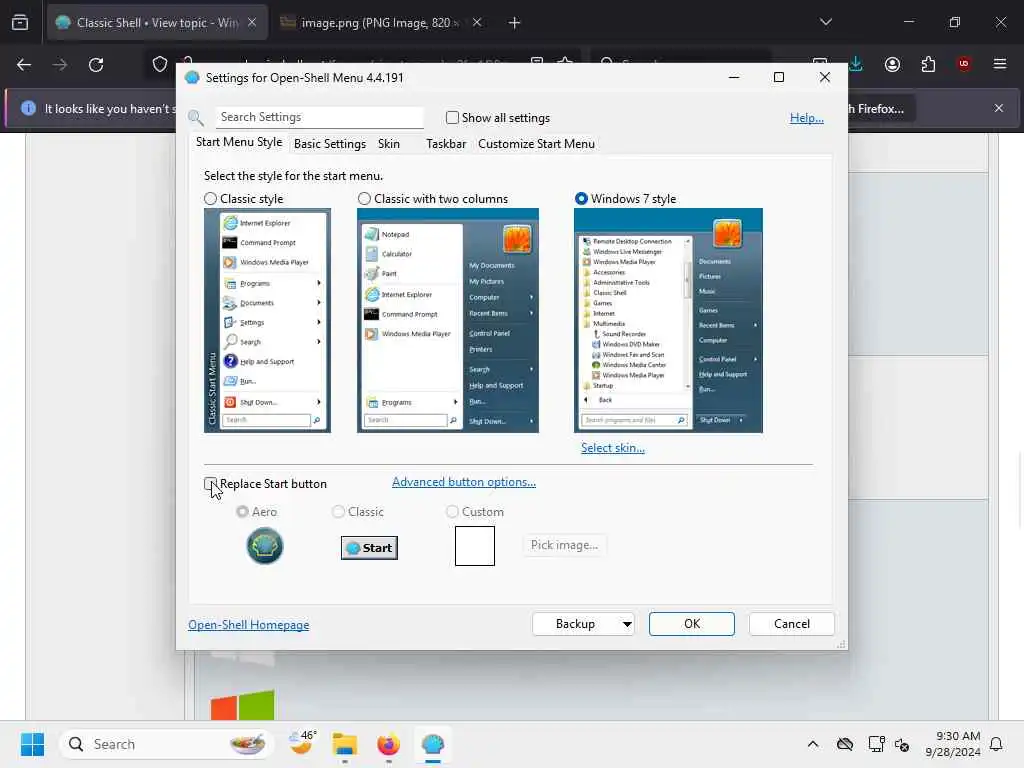Select the Classic start button option
This screenshot has height=768, width=1024.
338,511
